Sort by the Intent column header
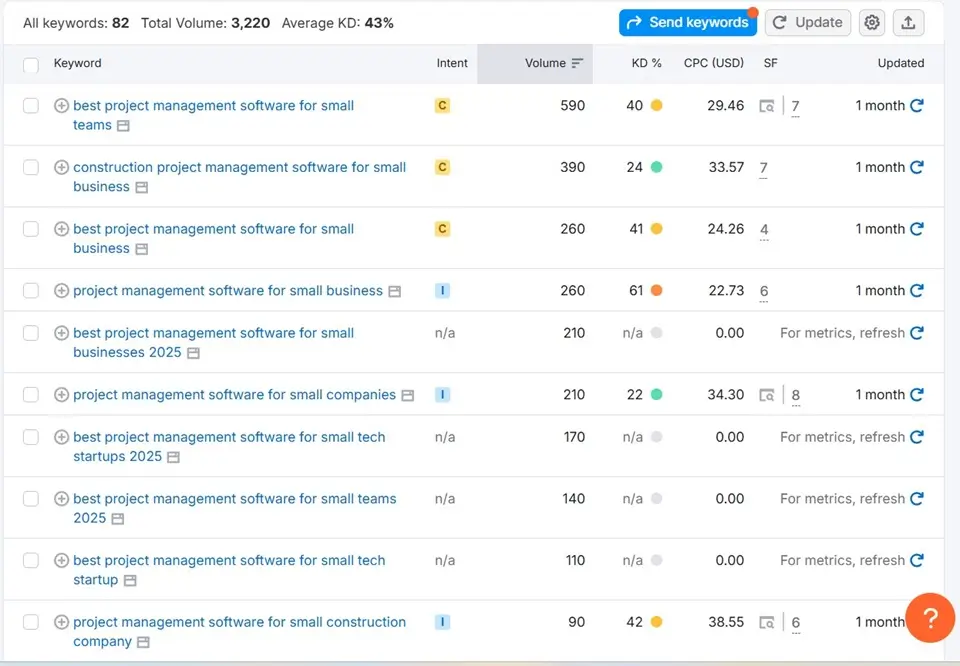 [x=452, y=63]
